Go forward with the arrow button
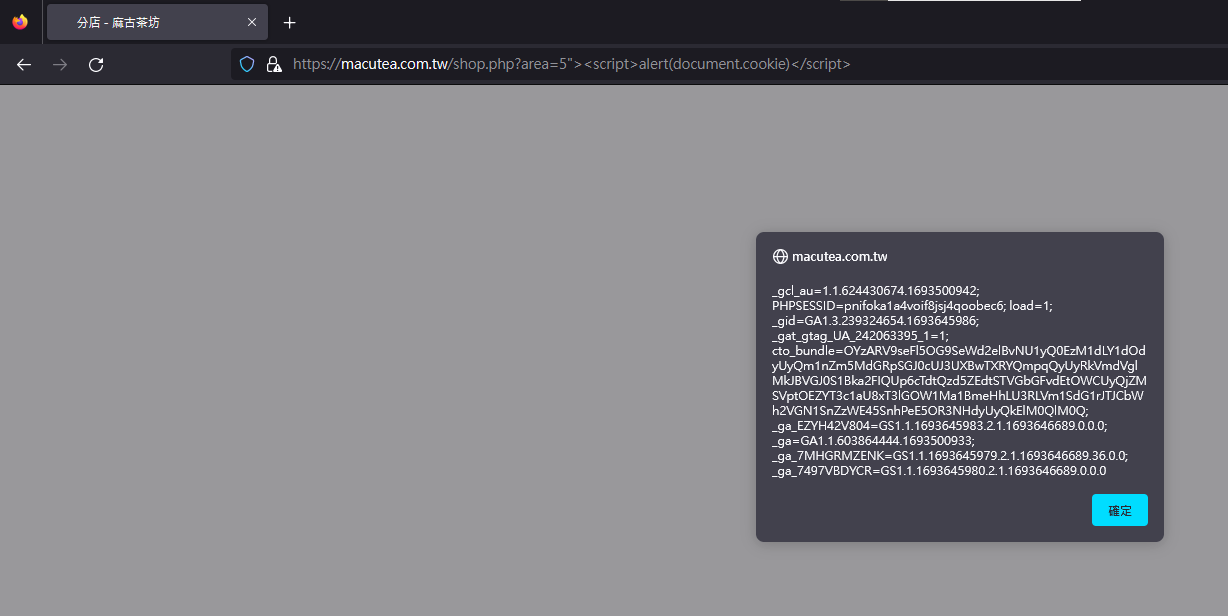The width and height of the screenshot is (1228, 616). click(x=60, y=65)
